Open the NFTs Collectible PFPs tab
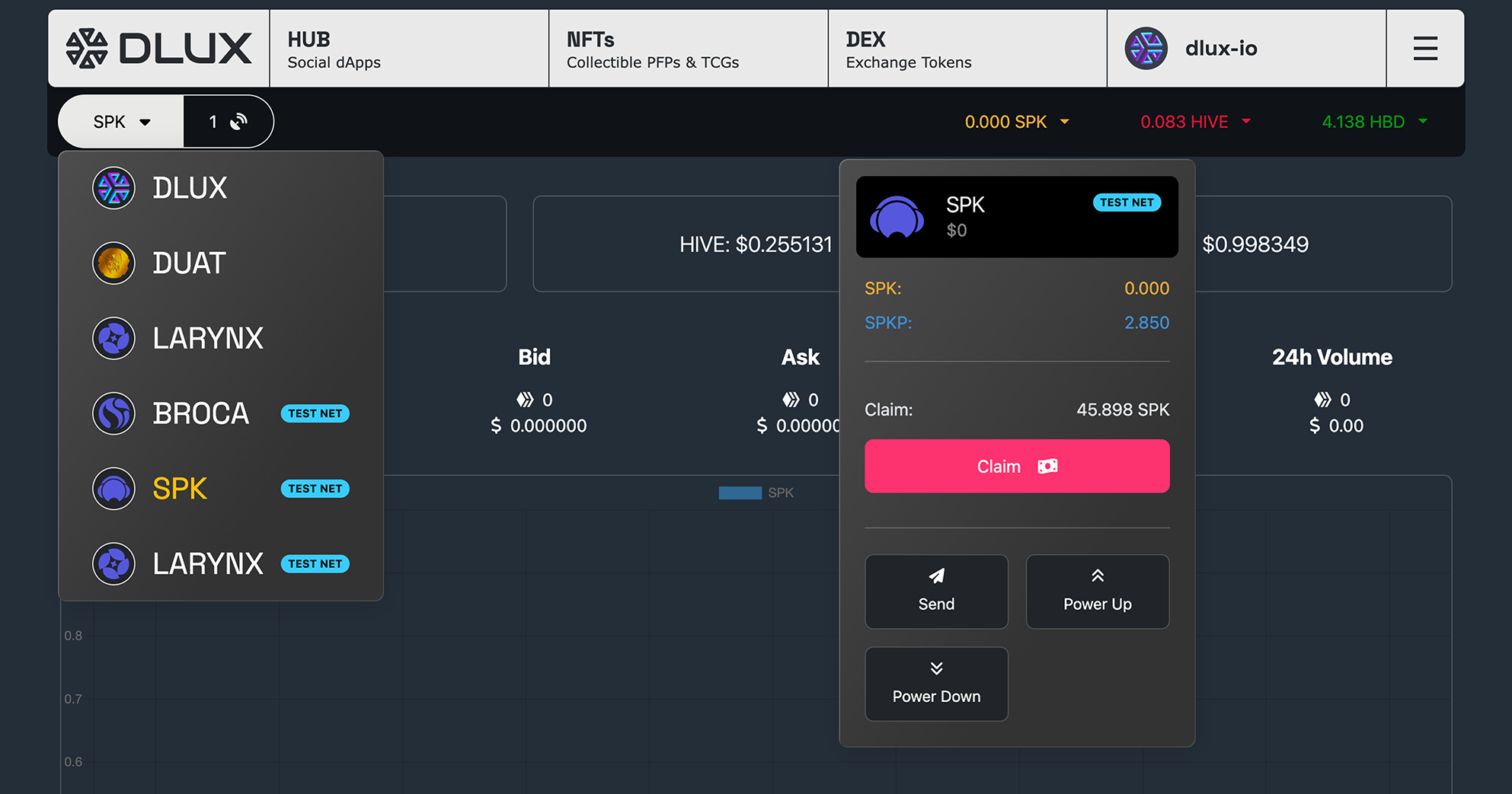Image resolution: width=1512 pixels, height=794 pixels. pos(689,49)
